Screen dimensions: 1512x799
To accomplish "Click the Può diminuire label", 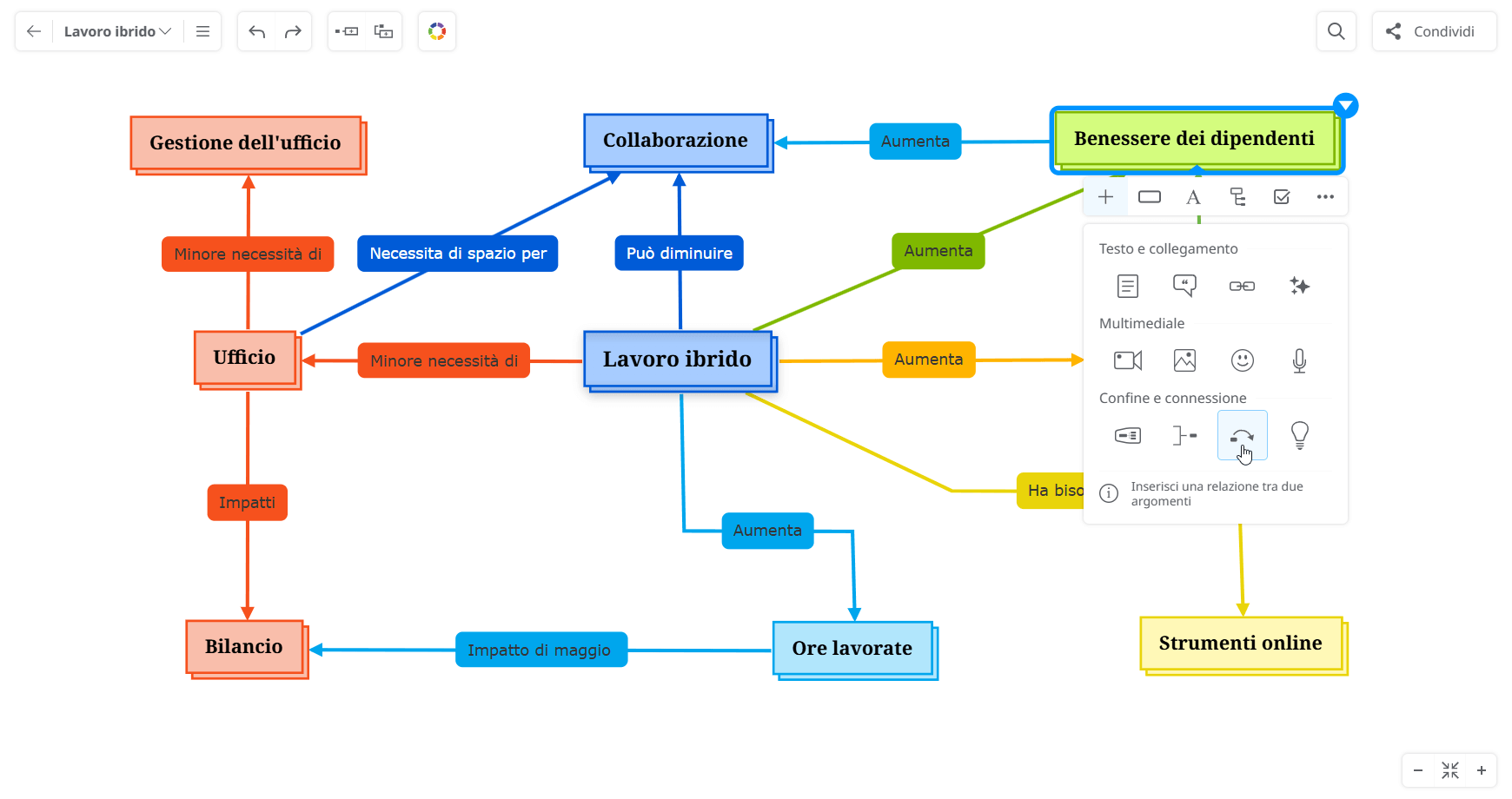I will point(680,254).
